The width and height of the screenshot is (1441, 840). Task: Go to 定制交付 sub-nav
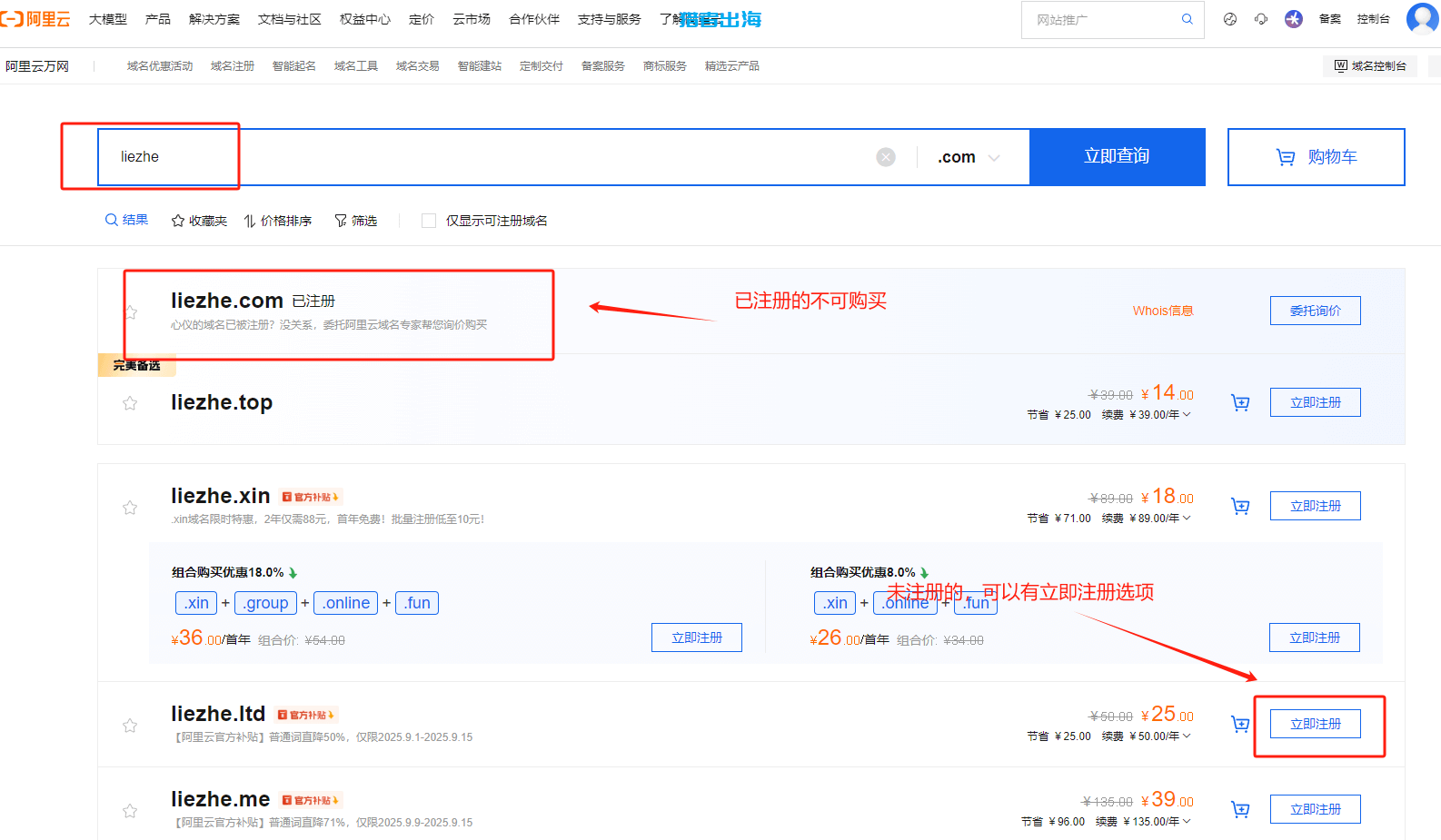tap(542, 66)
